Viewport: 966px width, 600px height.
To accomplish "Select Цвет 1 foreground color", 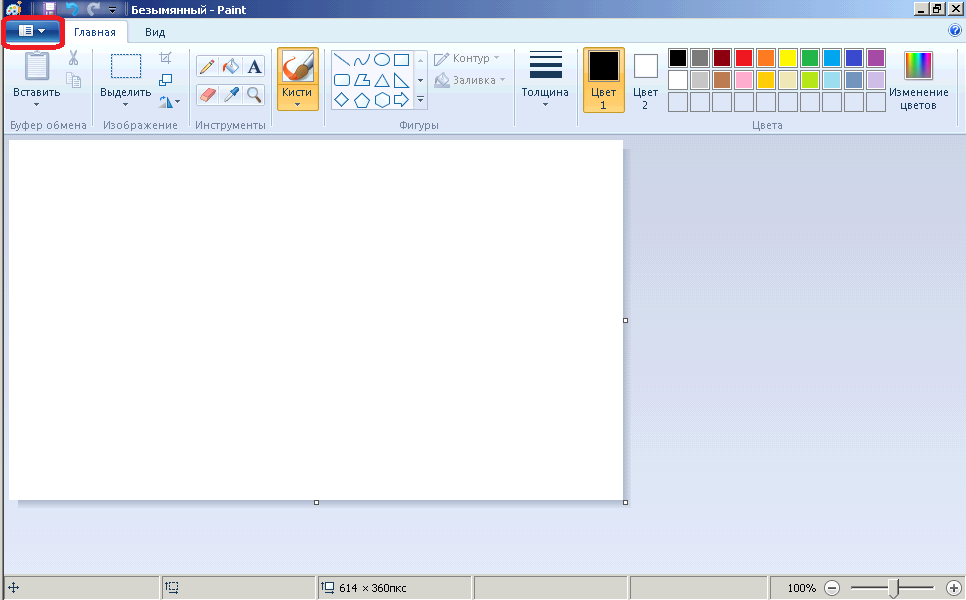I will tap(604, 80).
